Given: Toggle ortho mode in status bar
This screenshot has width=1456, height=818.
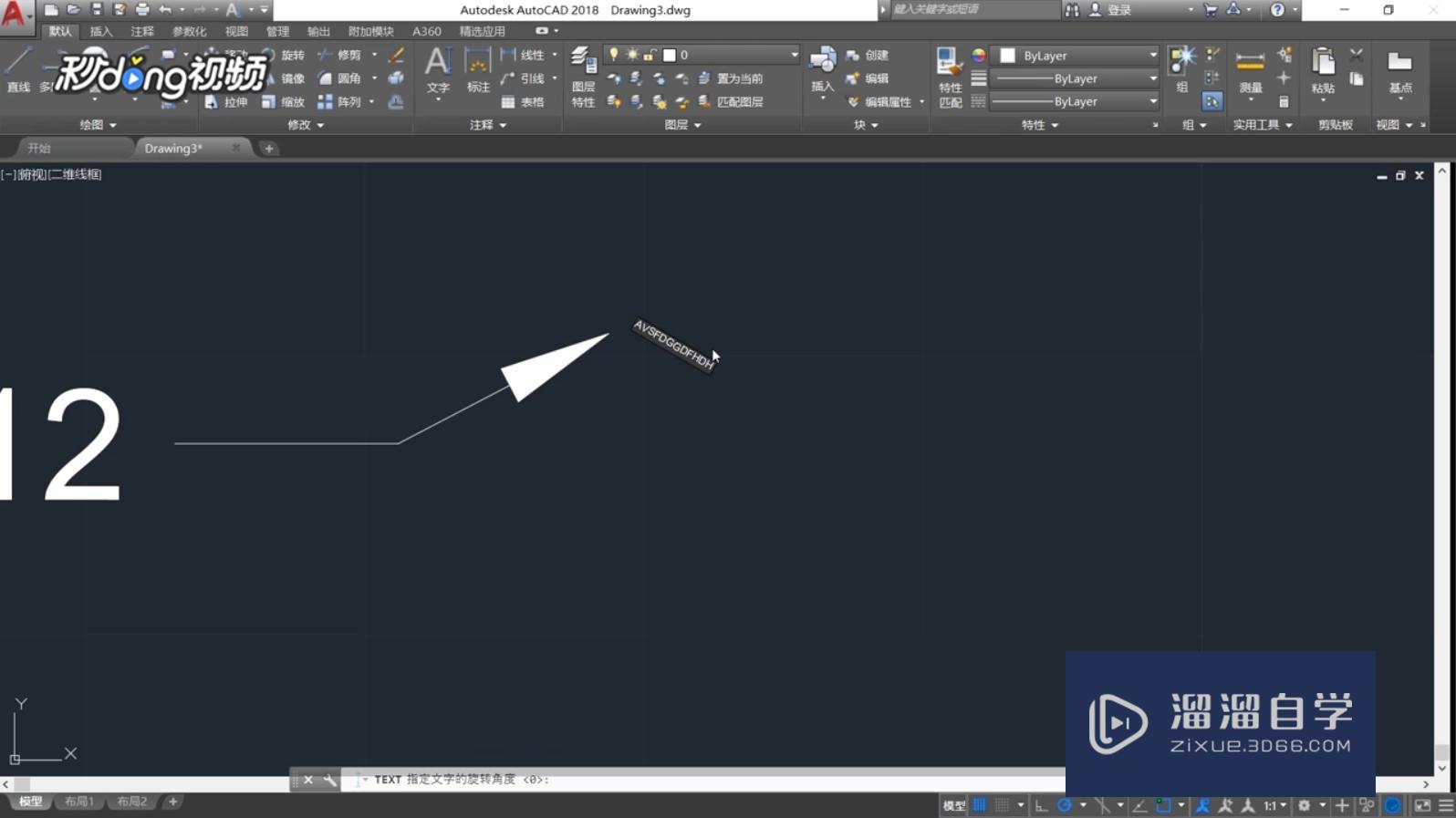Looking at the screenshot, I should click(1041, 805).
